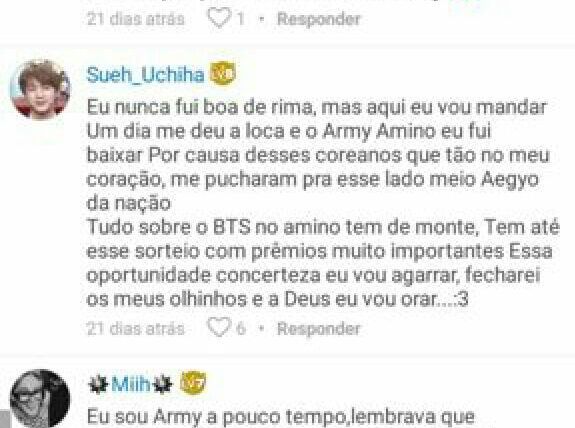Click the leaf emoji after Miih's name
The width and height of the screenshot is (575, 428).
coord(162,385)
